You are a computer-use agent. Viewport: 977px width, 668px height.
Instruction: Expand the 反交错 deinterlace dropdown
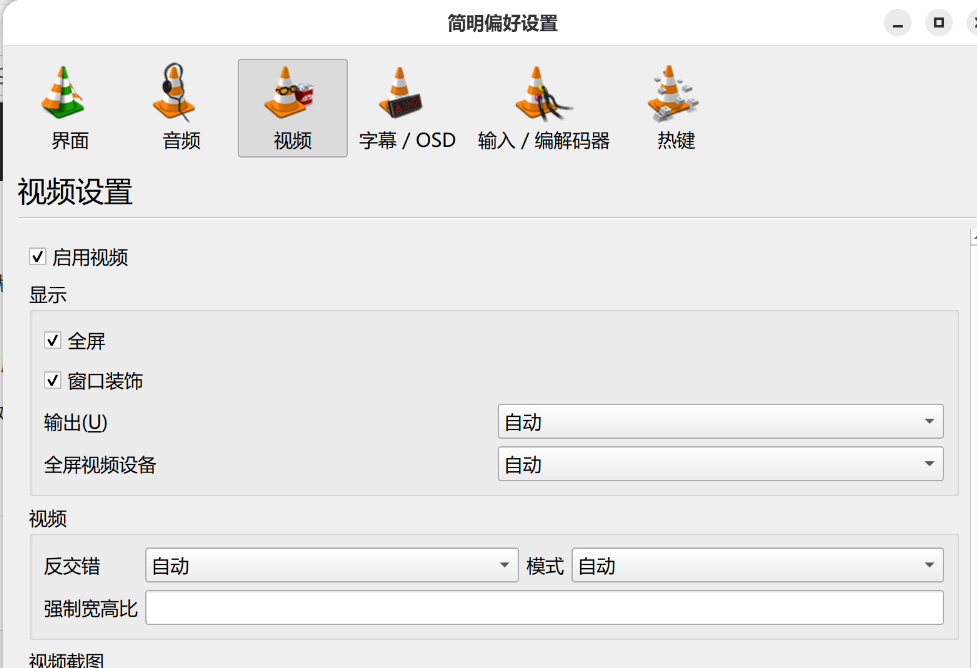point(331,565)
